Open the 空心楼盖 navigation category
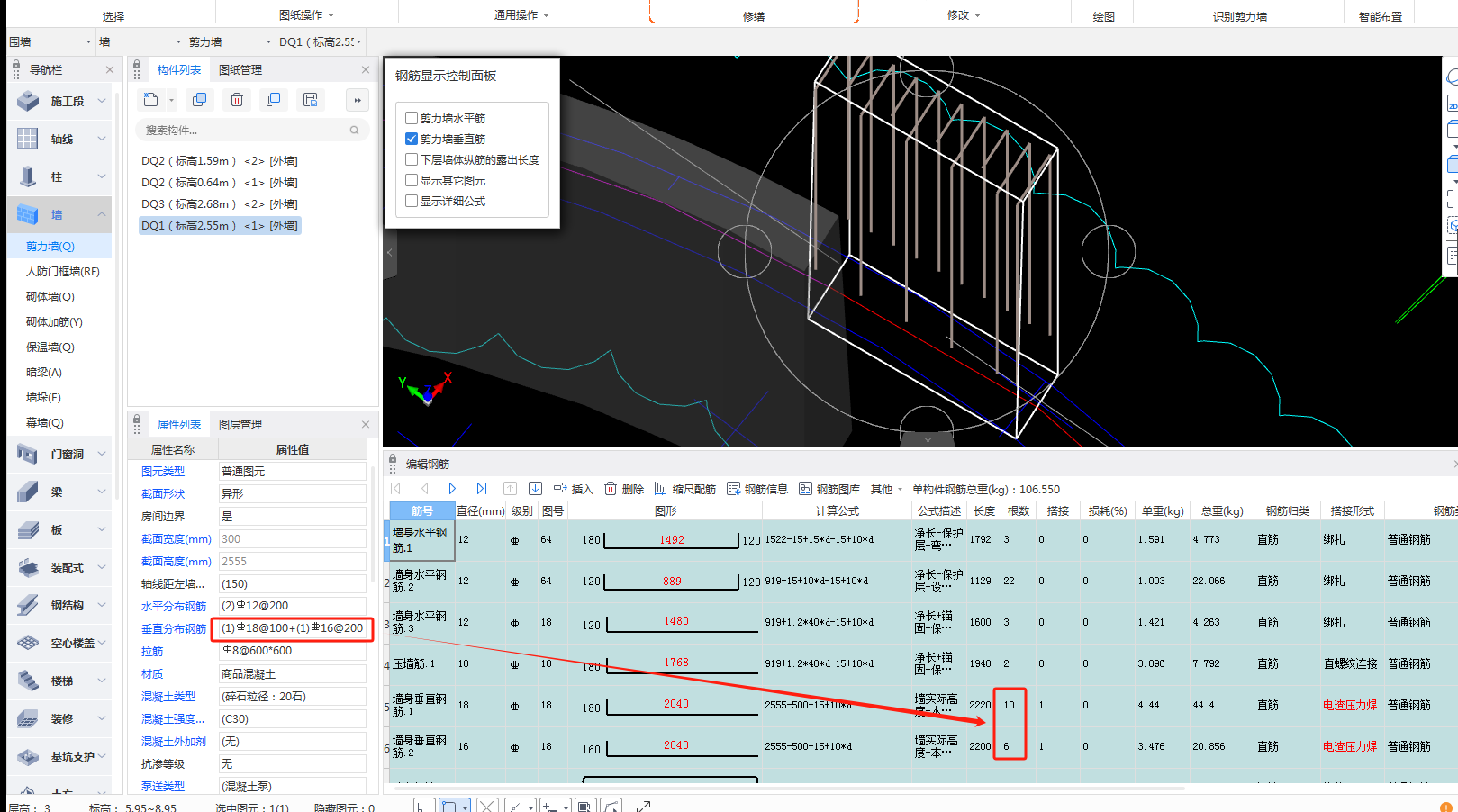 coord(59,643)
